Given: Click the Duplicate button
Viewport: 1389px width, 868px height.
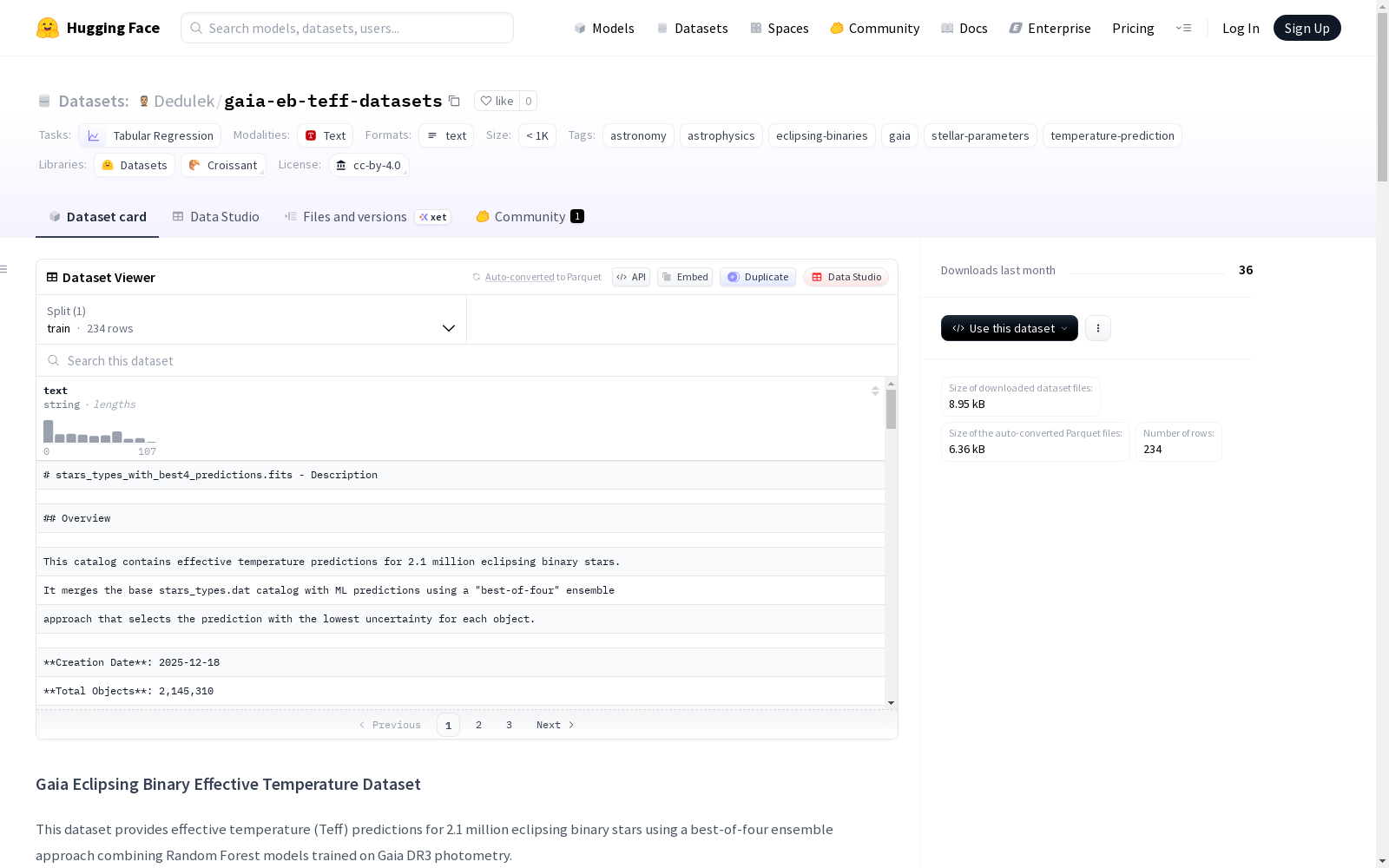Looking at the screenshot, I should point(758,277).
